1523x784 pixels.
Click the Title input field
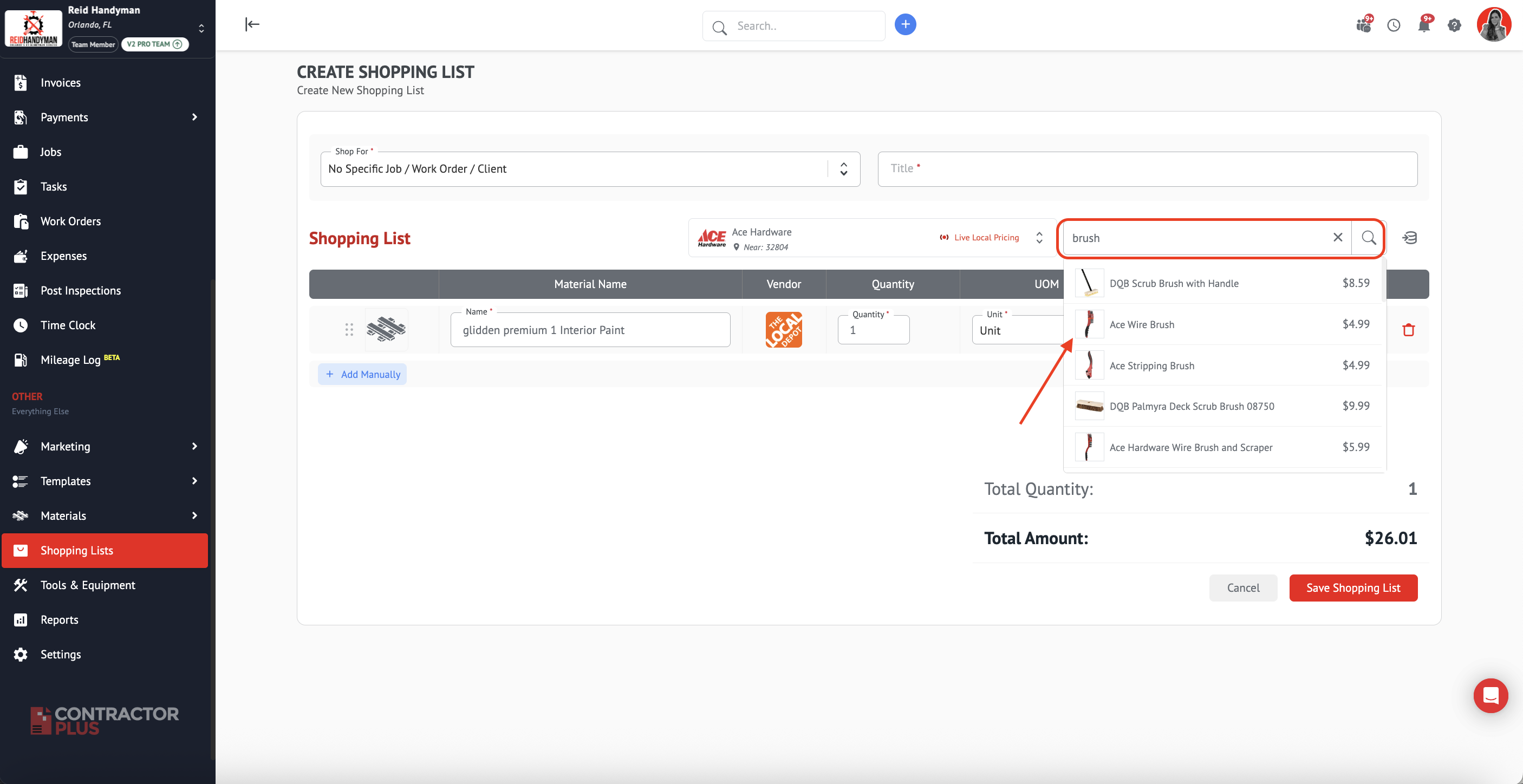[1147, 169]
